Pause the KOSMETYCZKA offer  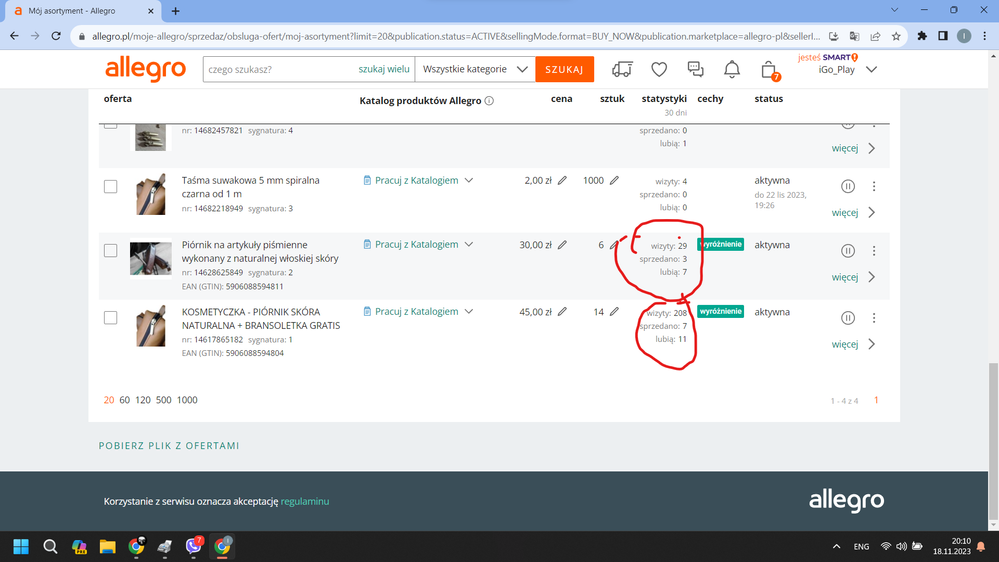point(847,317)
